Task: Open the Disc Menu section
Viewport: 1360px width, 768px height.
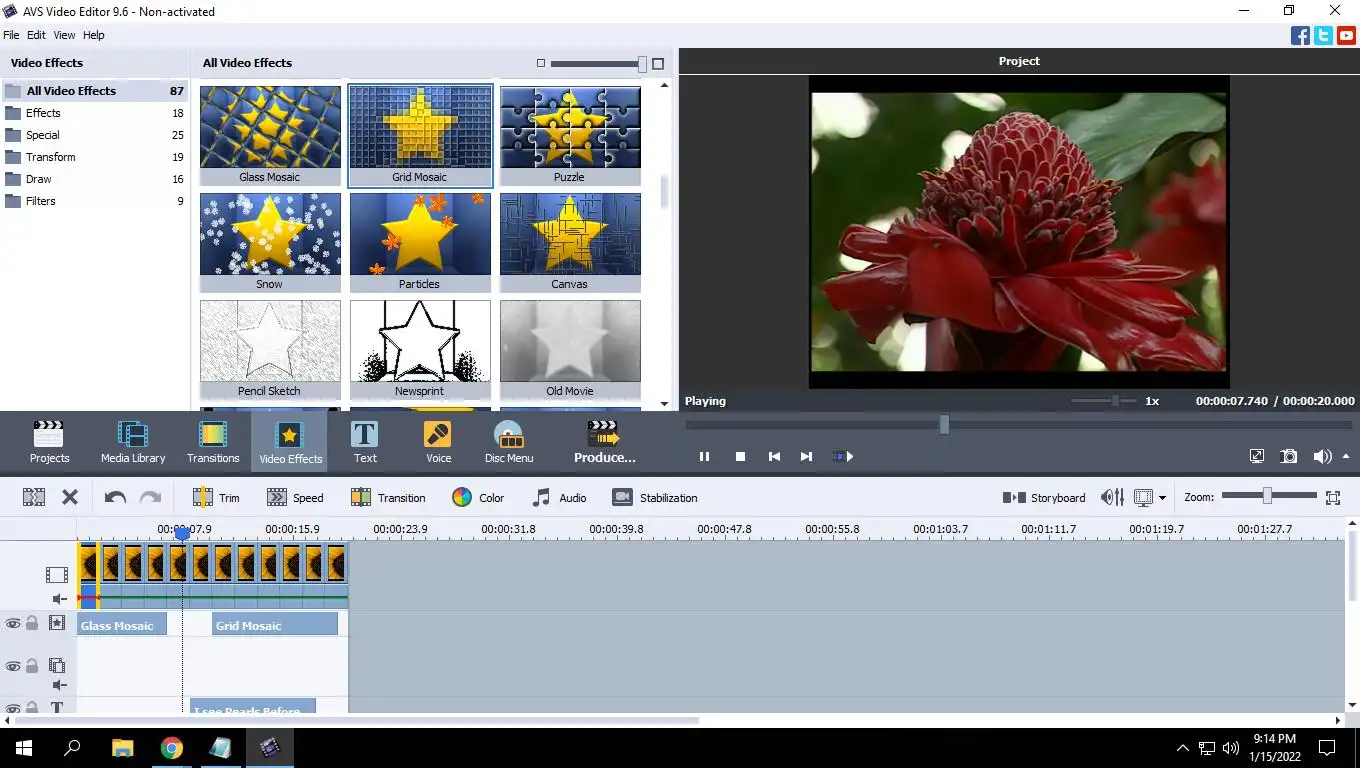Action: coord(509,442)
